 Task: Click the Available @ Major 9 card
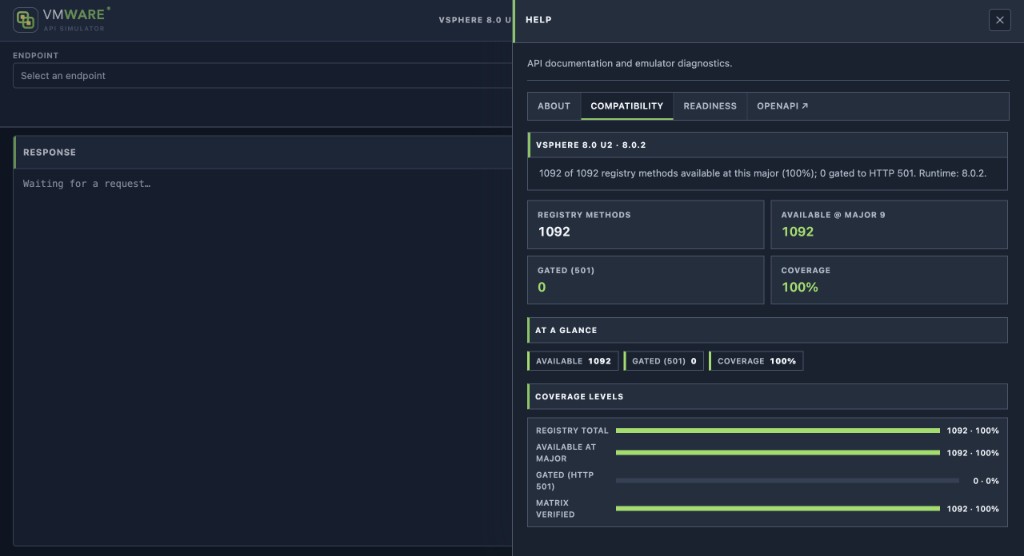pyautogui.click(x=889, y=224)
